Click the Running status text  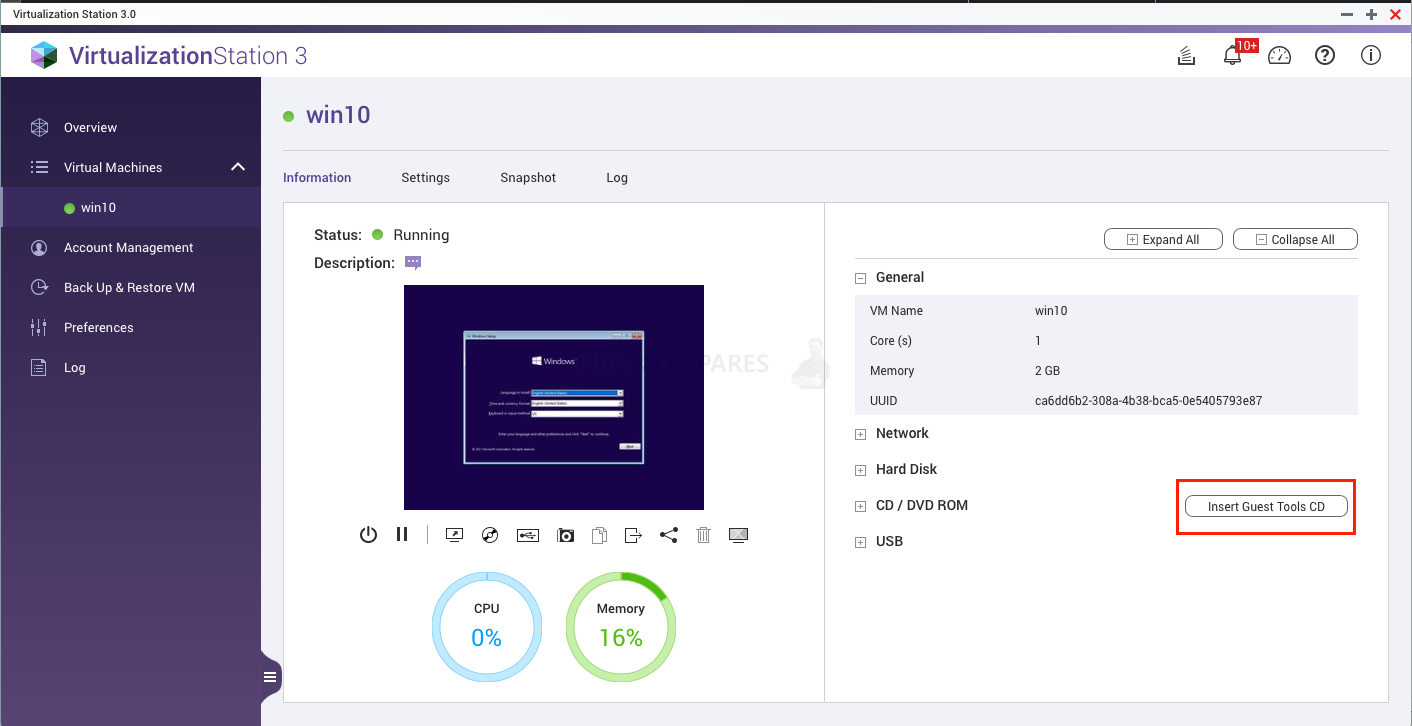[x=421, y=235]
